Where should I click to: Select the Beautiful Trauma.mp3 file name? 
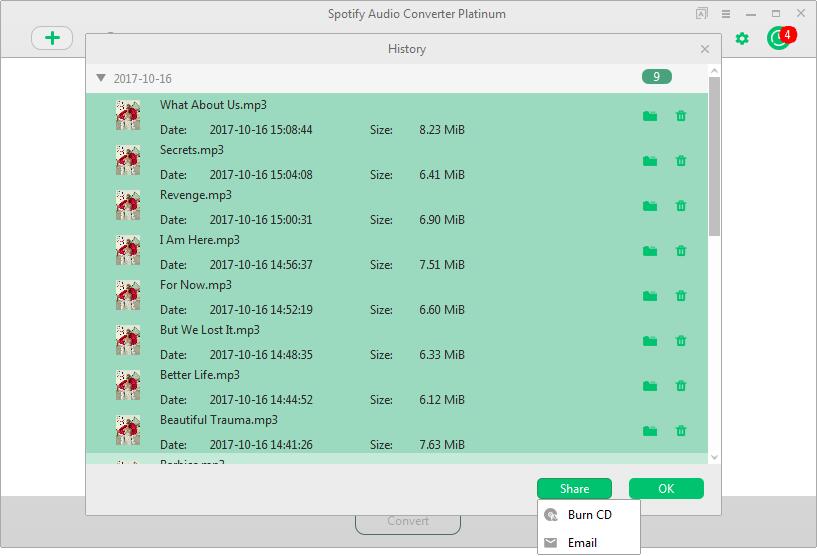pos(218,420)
